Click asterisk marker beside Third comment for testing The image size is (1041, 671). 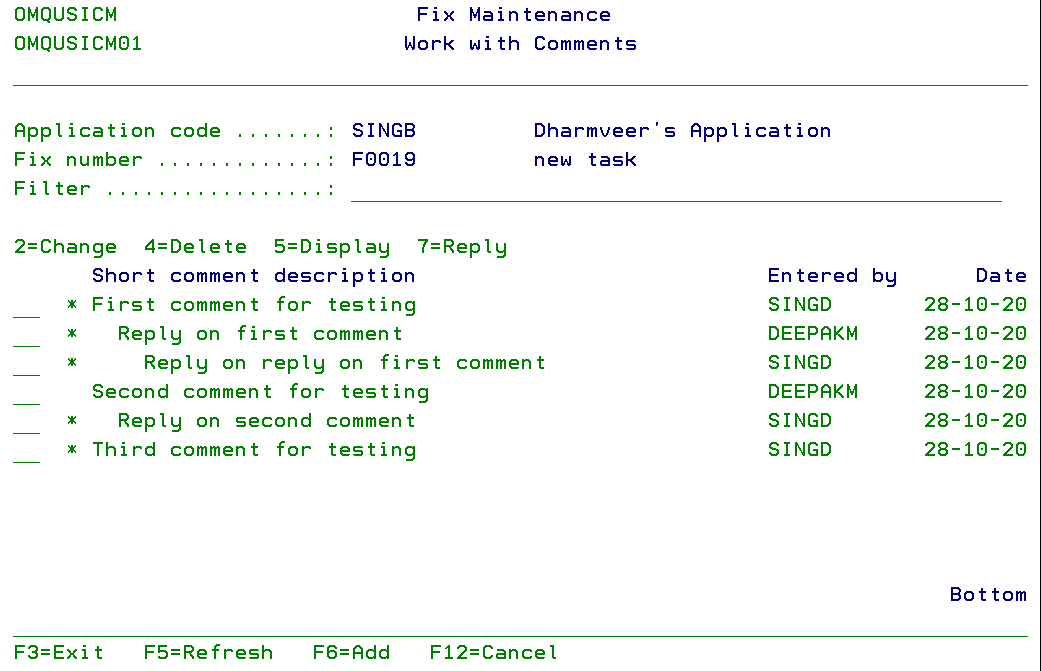coord(72,451)
